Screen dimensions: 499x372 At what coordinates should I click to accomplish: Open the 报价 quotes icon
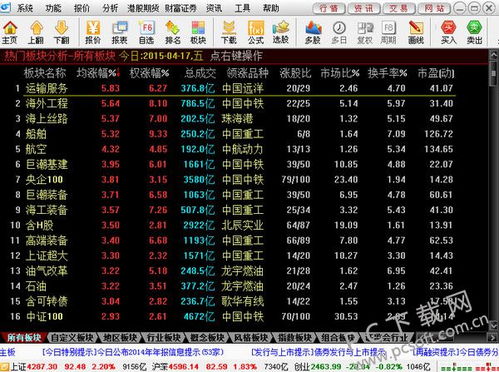click(x=93, y=33)
